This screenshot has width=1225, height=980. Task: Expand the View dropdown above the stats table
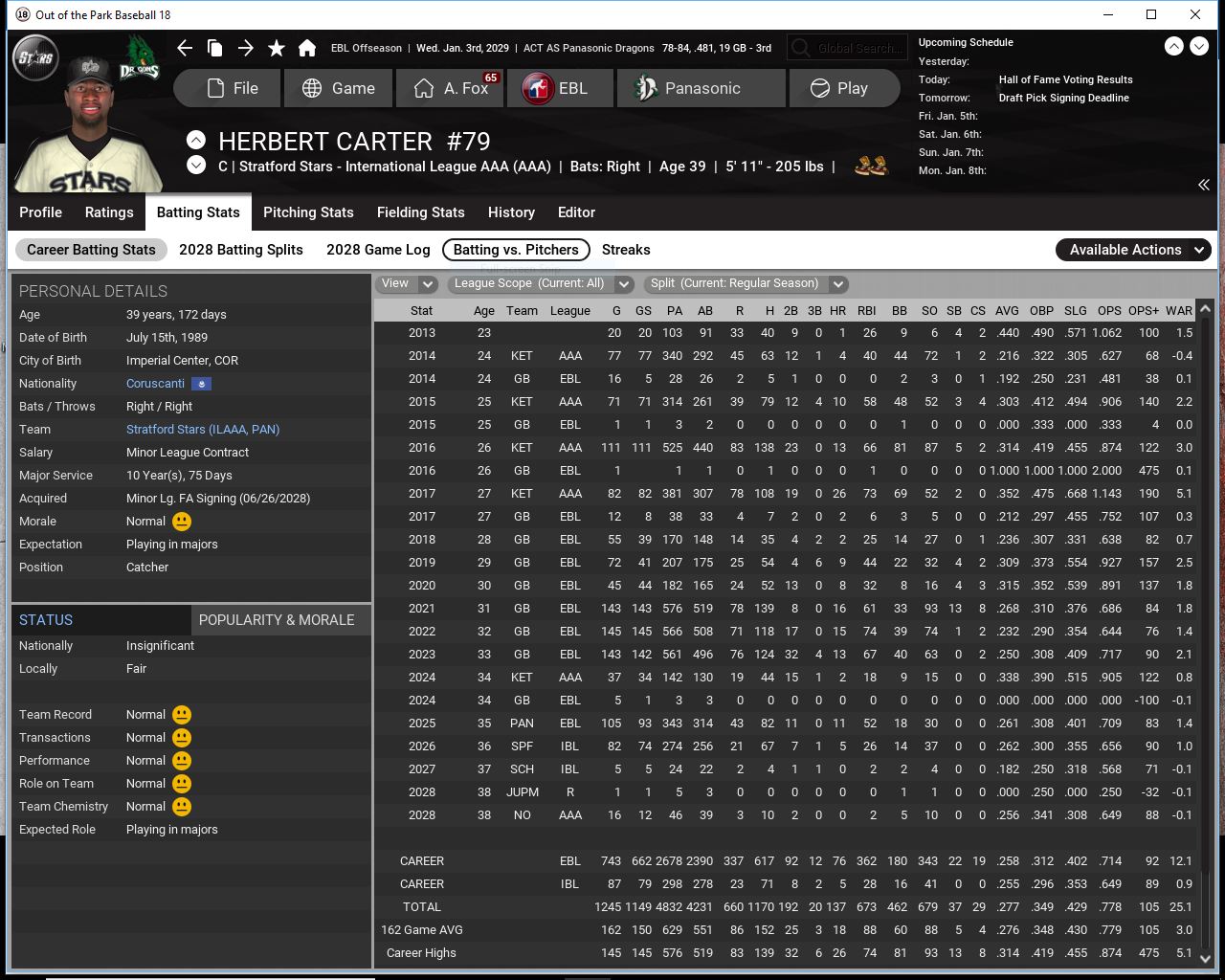click(408, 283)
